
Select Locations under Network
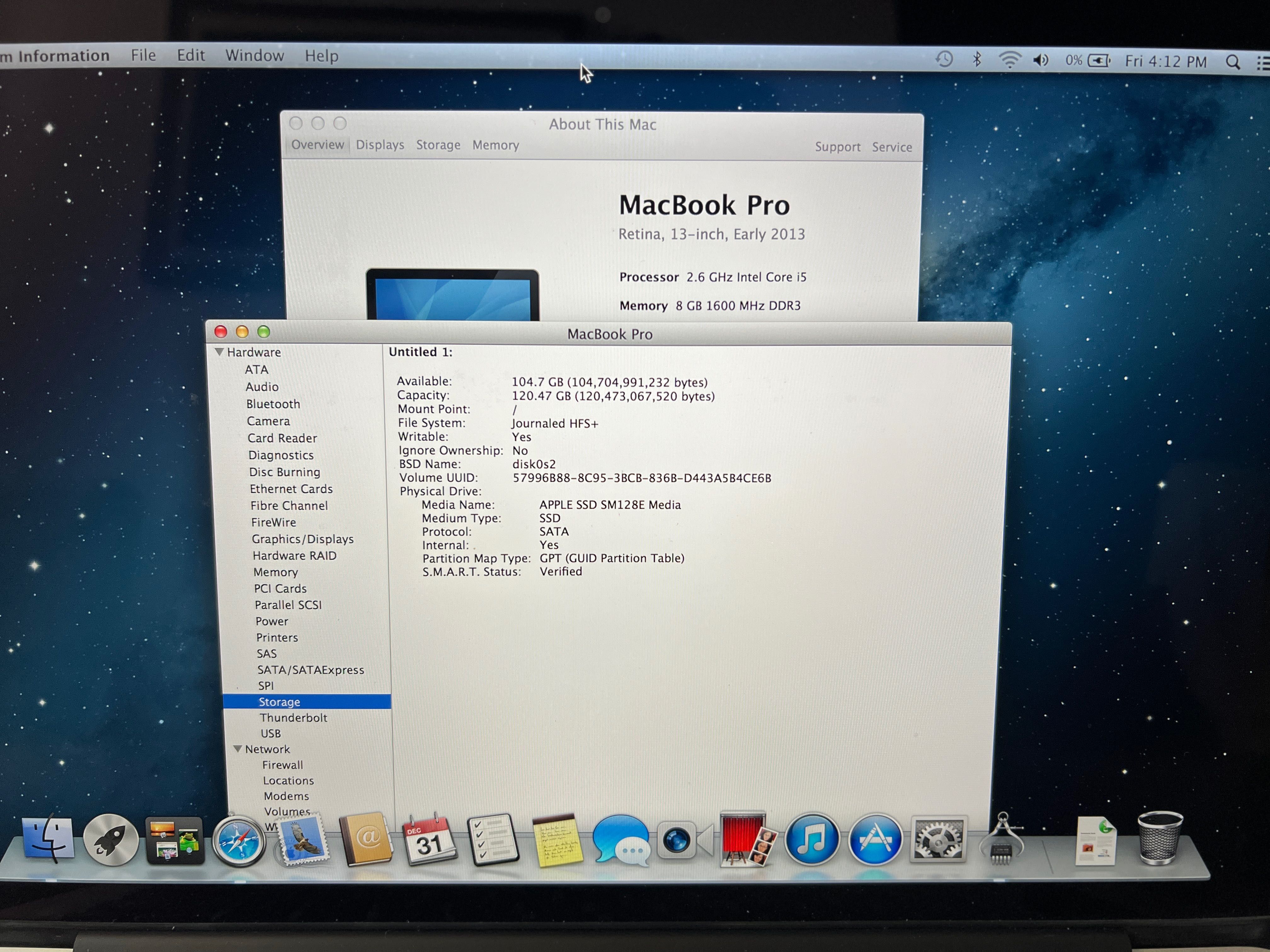pos(288,780)
